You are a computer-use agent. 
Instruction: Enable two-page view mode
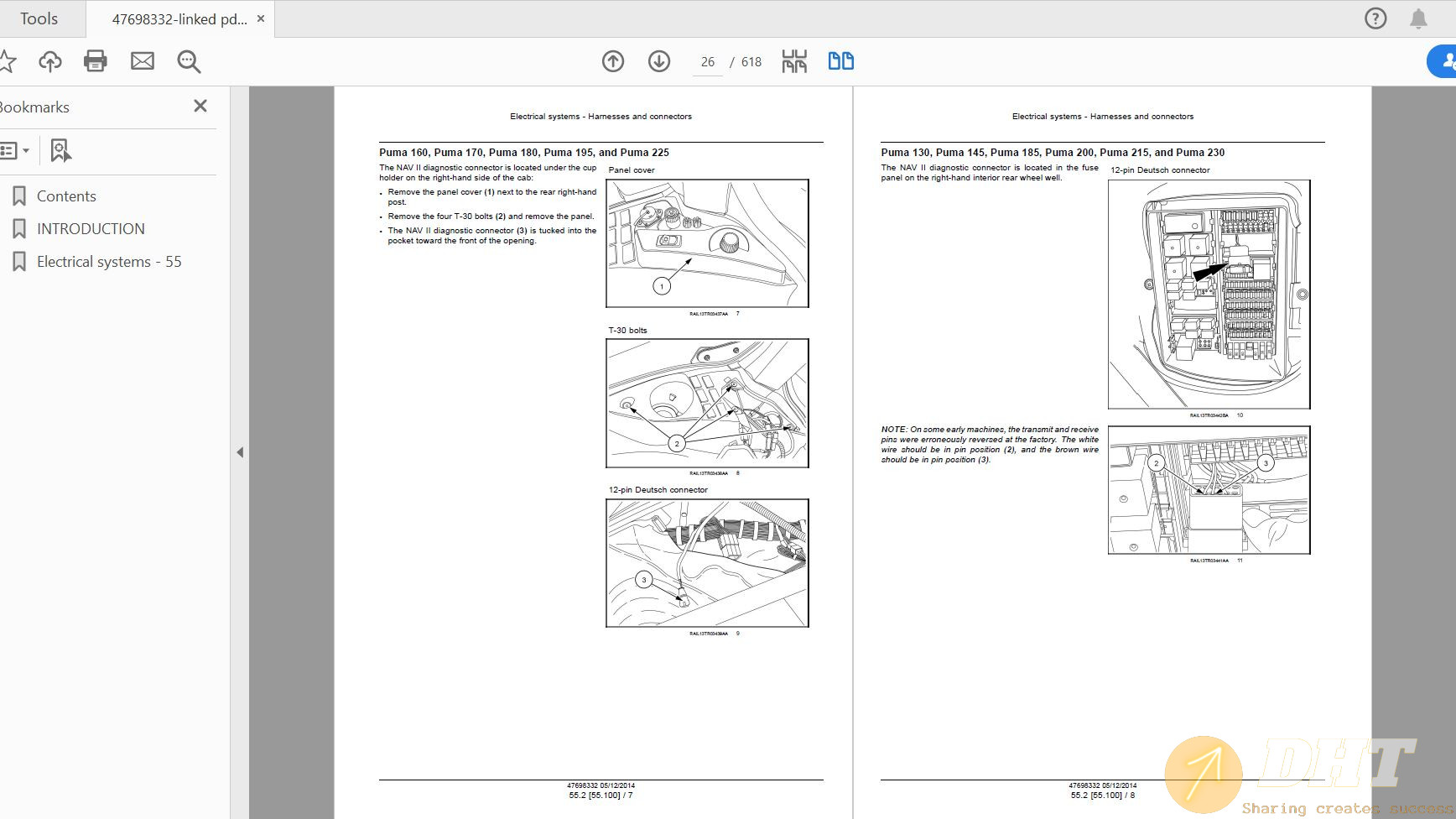(x=840, y=61)
